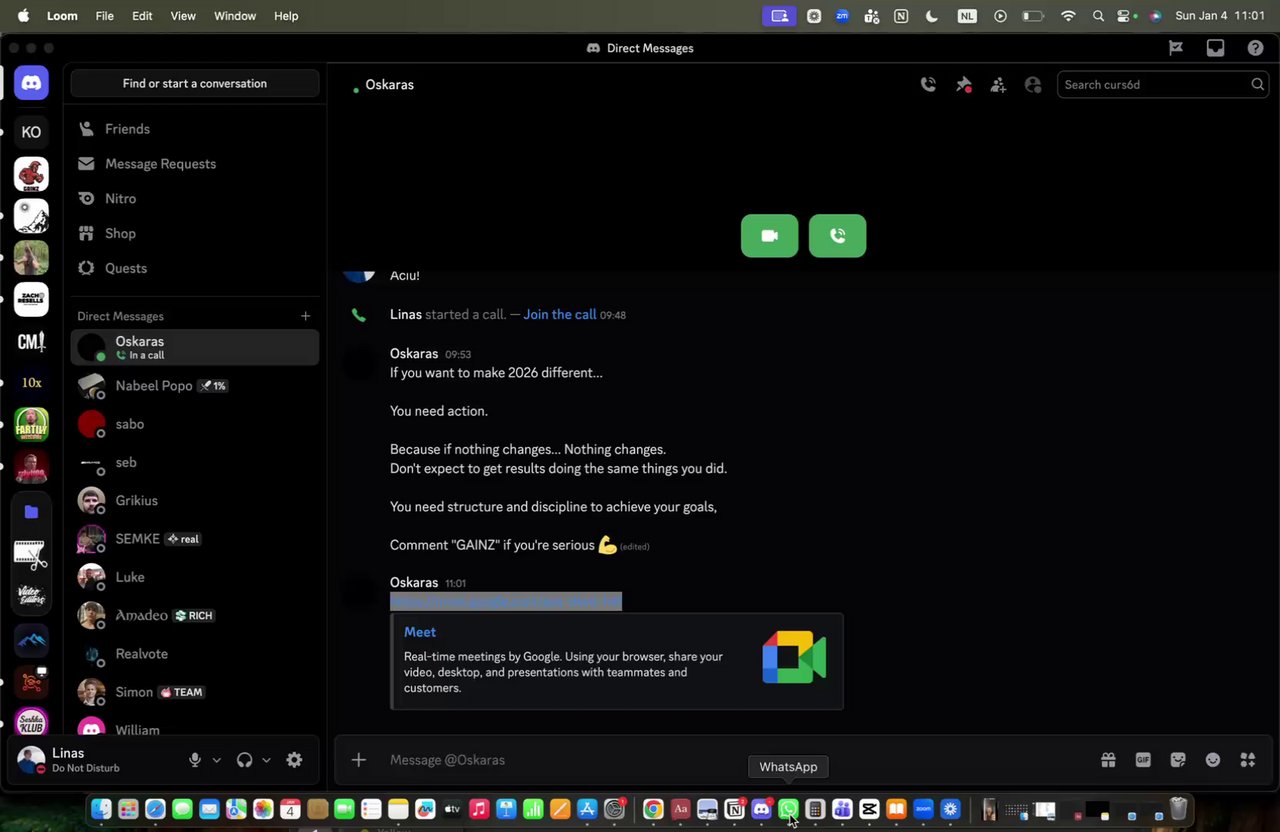Screen dimensions: 1280x832
Task: Open the flag icon in title bar
Action: tap(1176, 48)
